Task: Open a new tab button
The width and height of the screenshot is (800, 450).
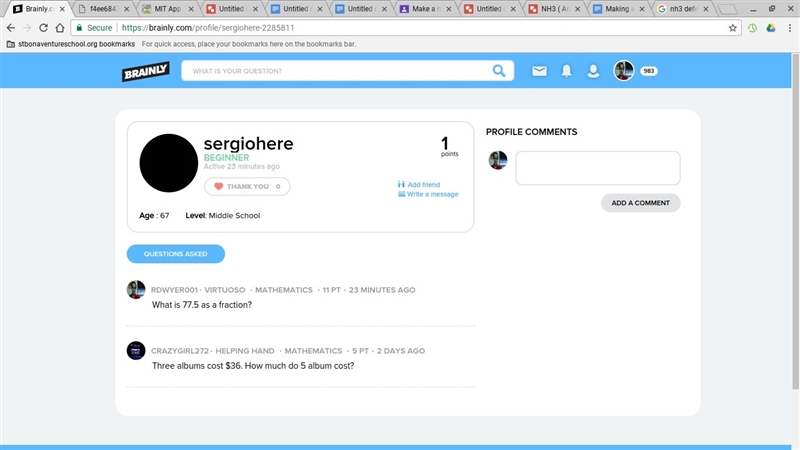Action: coord(727,9)
